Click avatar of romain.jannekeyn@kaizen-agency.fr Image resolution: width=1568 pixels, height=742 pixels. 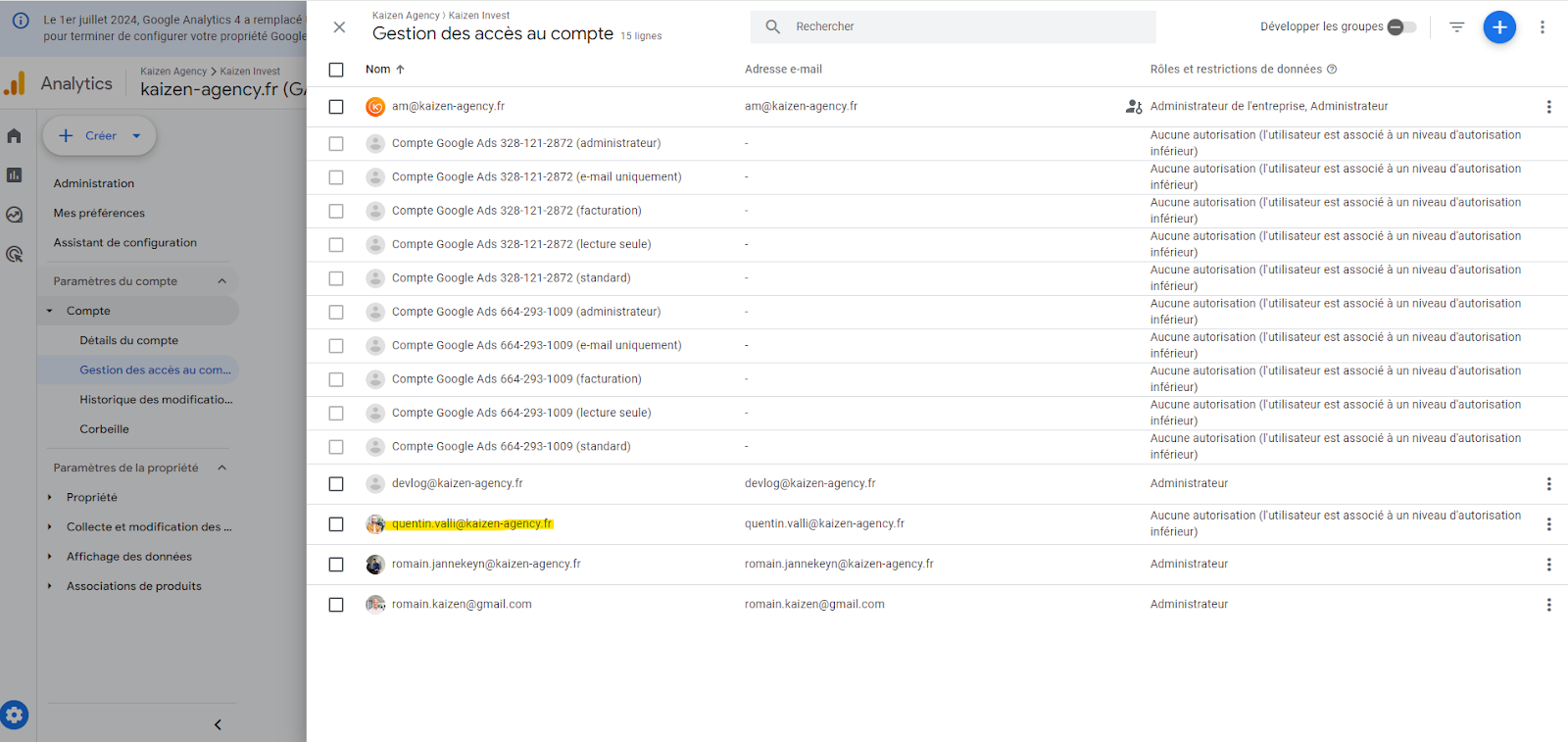[375, 565]
